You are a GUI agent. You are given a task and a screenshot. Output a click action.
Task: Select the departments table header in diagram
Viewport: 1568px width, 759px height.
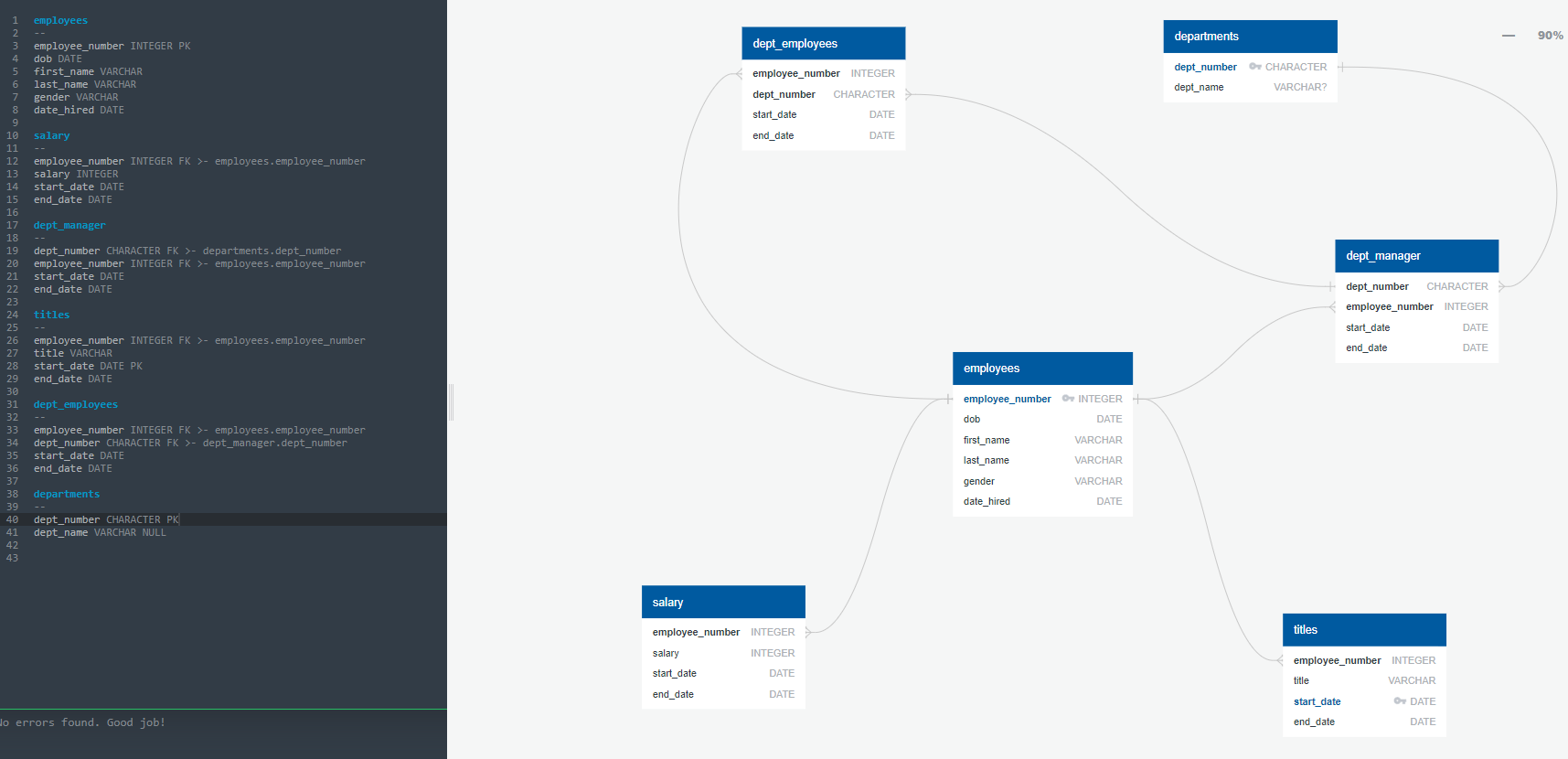[x=1251, y=37]
